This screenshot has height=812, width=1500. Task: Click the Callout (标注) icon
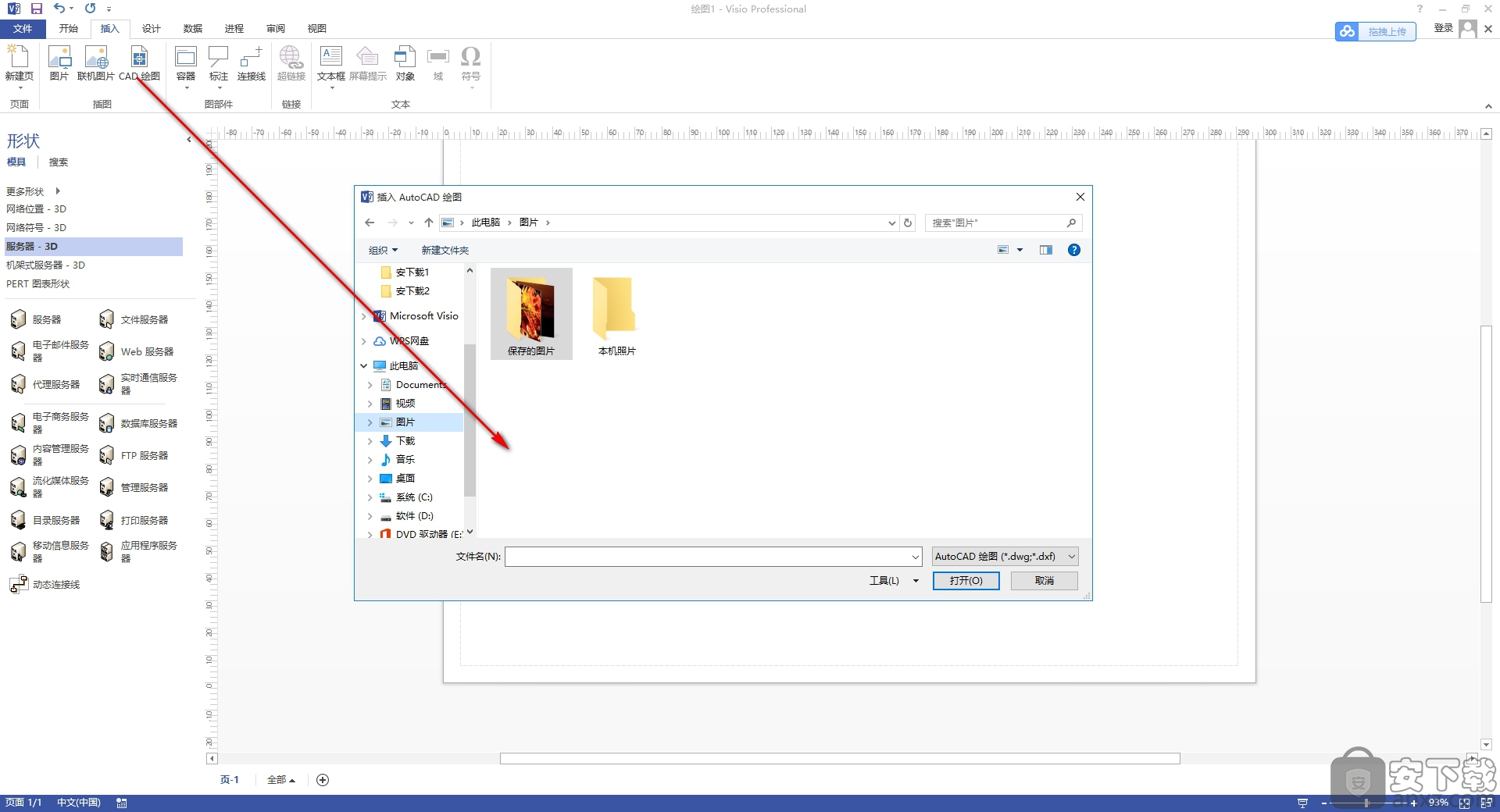pyautogui.click(x=219, y=66)
